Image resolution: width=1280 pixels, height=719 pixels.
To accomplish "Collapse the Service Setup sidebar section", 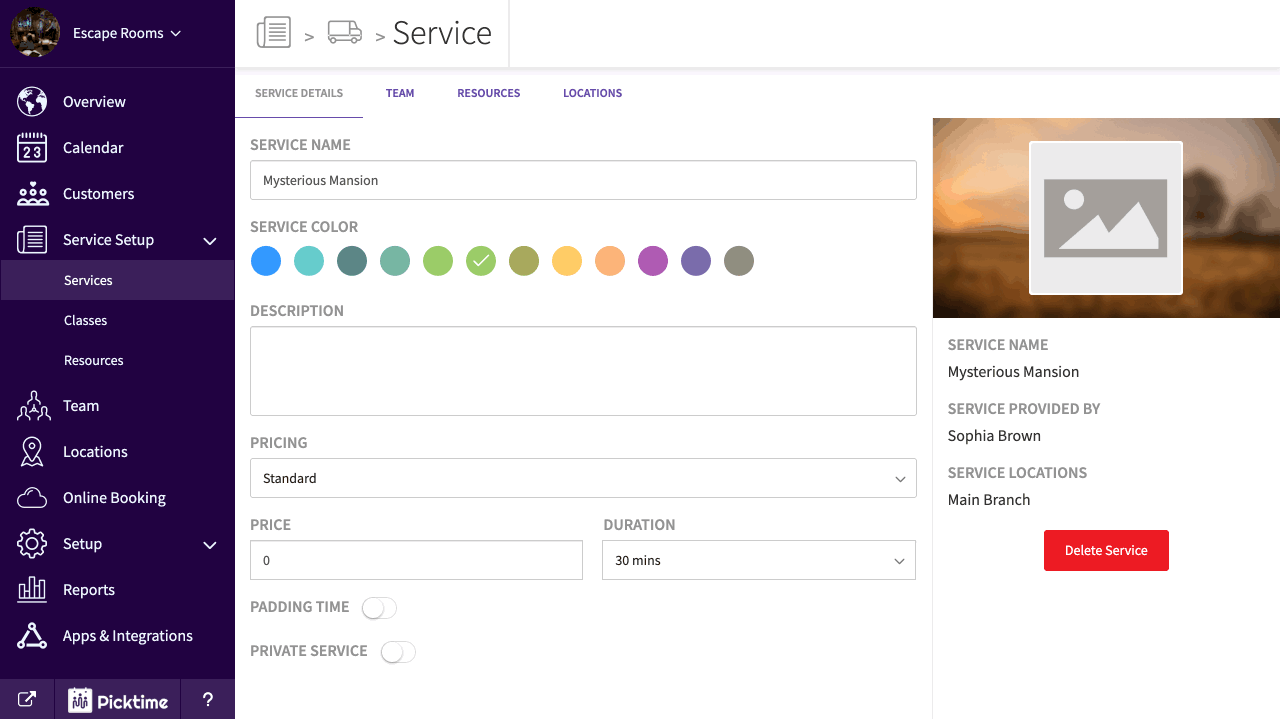I will pos(210,240).
